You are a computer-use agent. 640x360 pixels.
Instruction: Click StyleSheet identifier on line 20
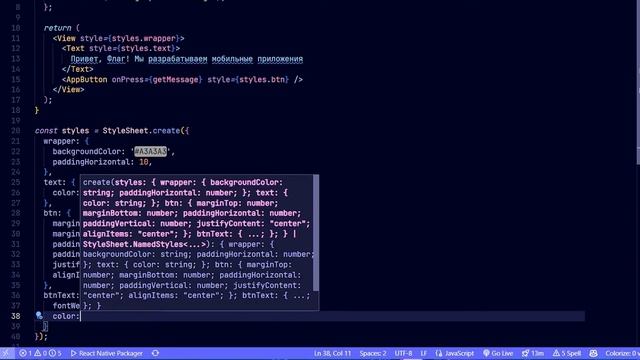[125, 131]
